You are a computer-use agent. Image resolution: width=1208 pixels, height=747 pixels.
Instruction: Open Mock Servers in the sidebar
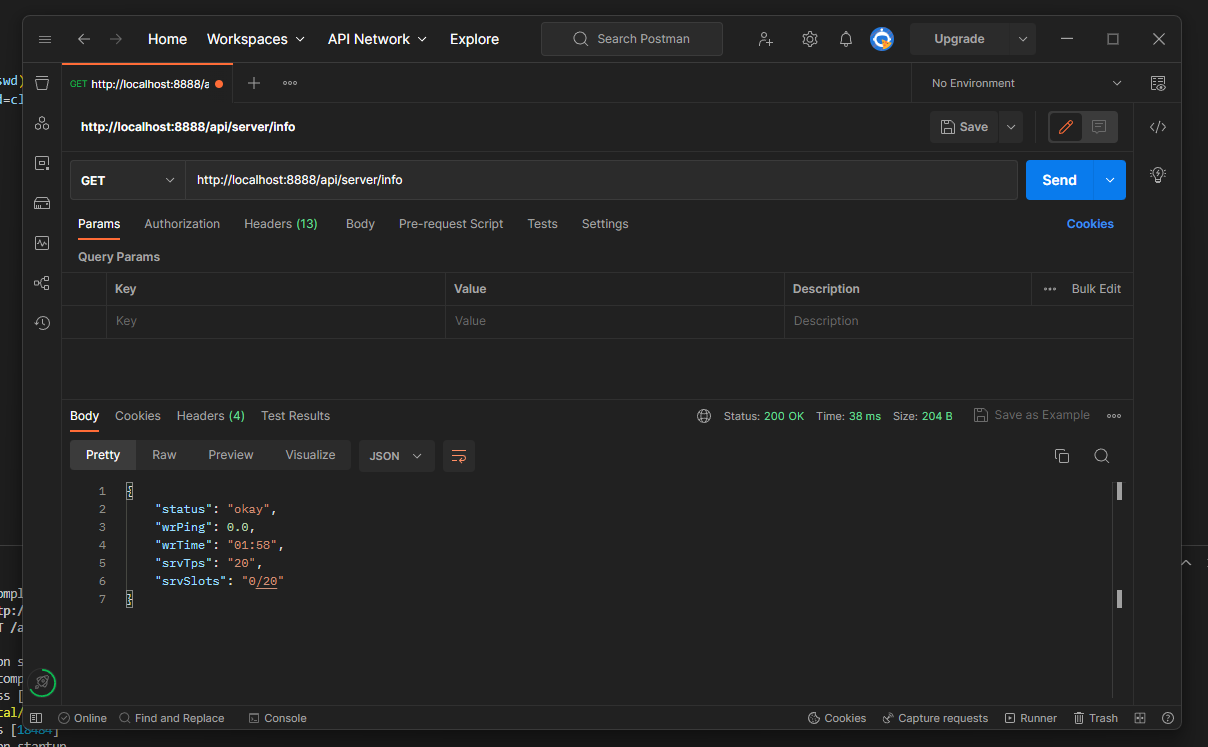click(42, 203)
